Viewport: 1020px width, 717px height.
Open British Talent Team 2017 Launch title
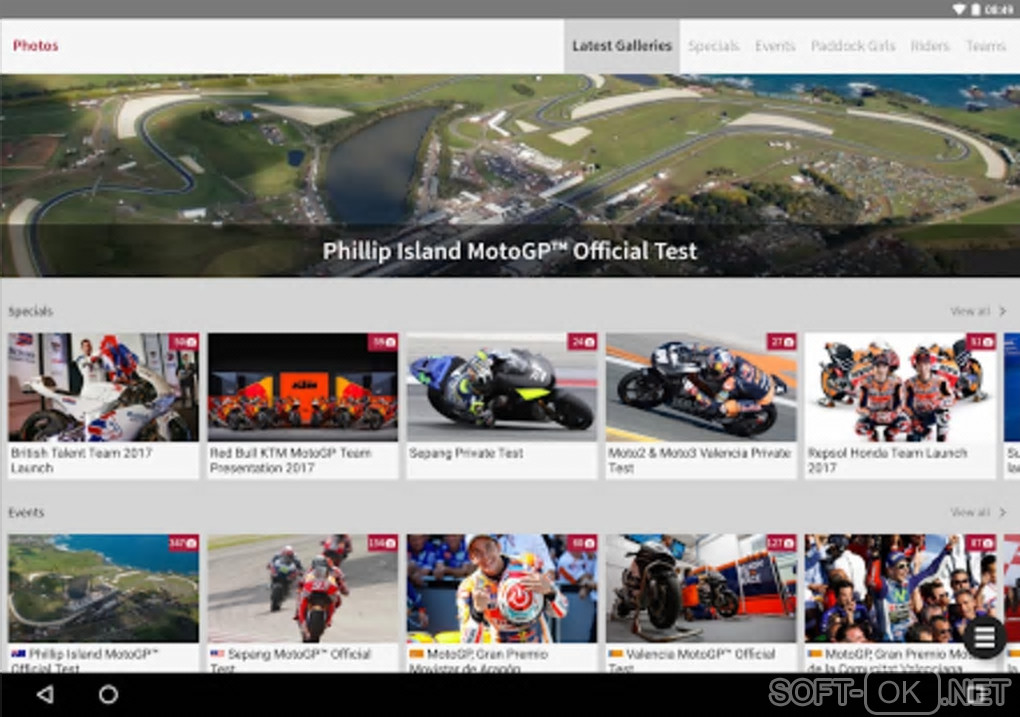(x=81, y=460)
